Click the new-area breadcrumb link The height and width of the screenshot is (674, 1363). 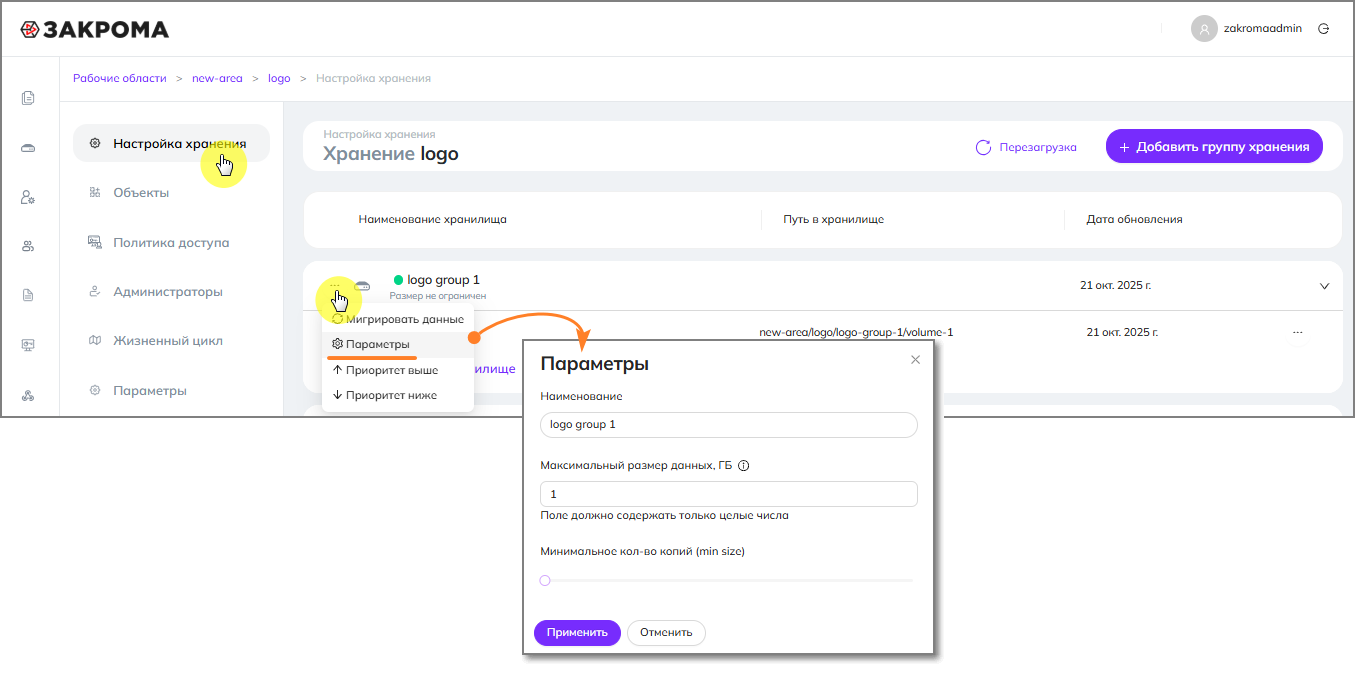[x=217, y=78]
